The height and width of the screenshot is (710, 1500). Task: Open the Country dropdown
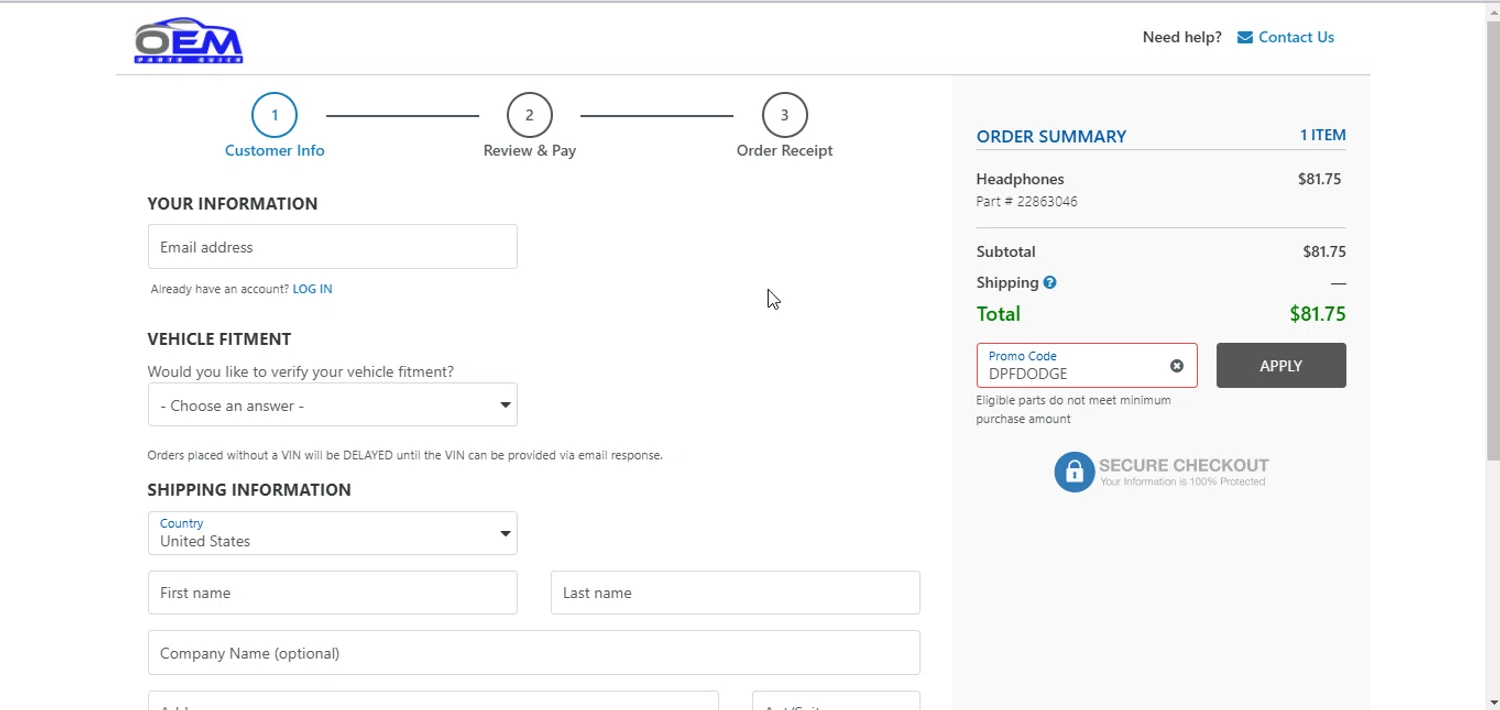333,533
